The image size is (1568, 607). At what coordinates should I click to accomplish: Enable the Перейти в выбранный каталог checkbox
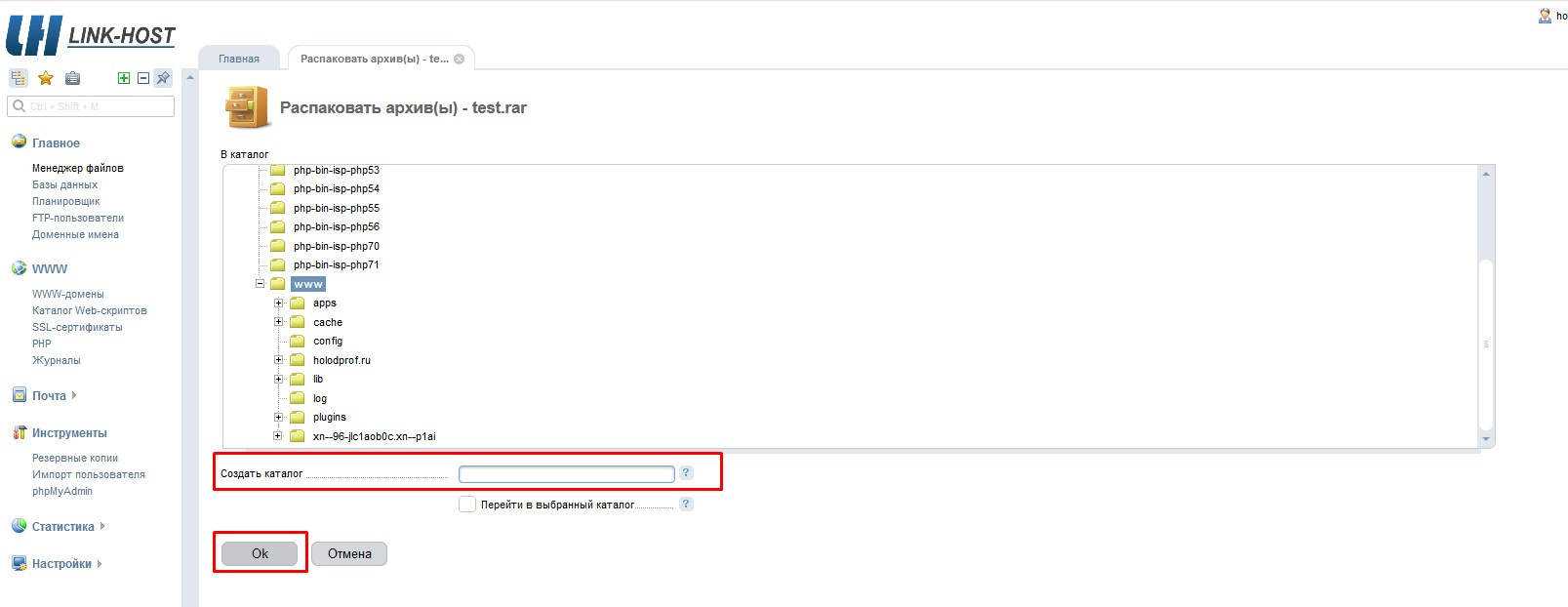[x=467, y=505]
